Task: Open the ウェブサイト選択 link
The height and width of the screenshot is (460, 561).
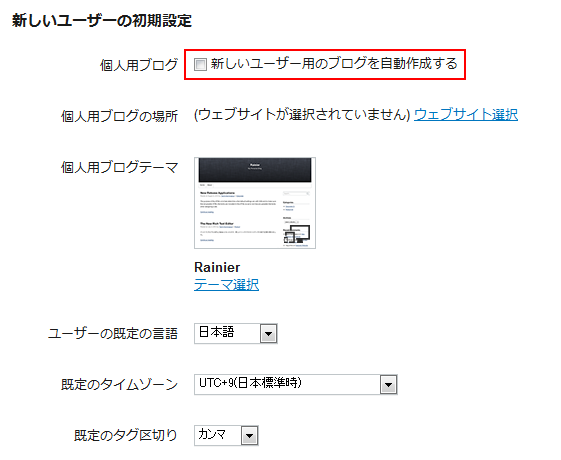Action: tap(466, 115)
